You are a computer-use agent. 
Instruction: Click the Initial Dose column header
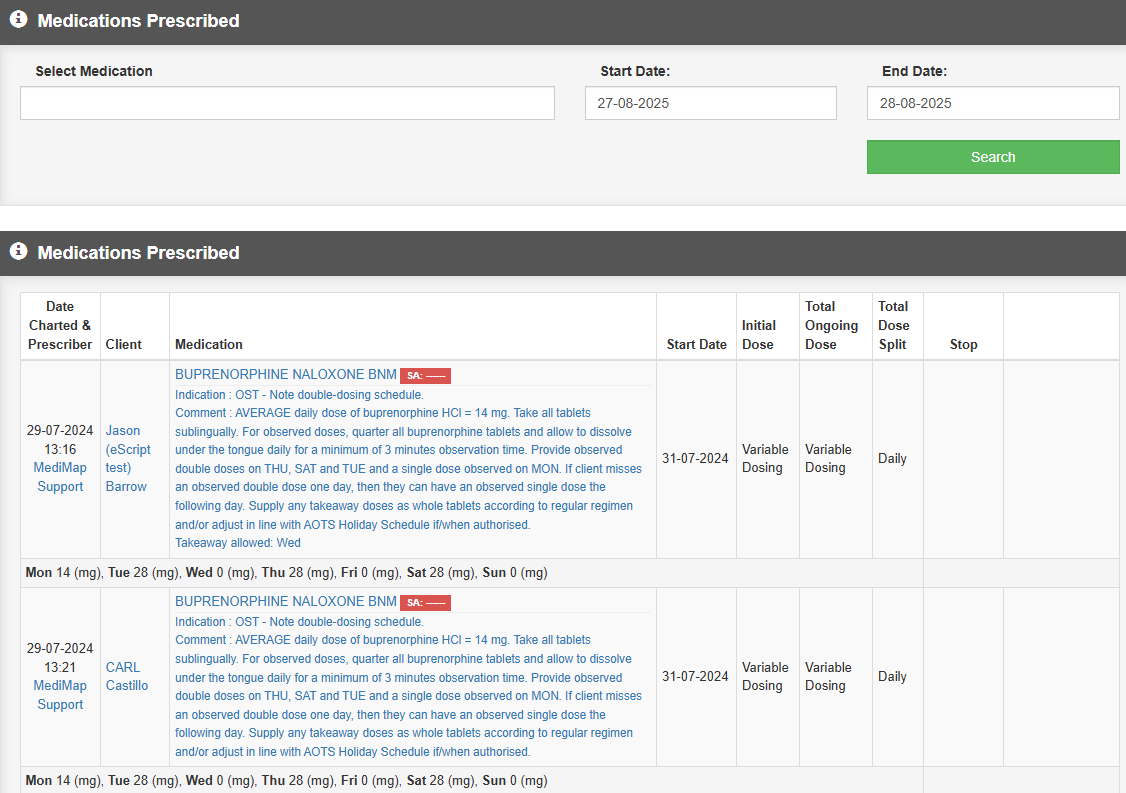759,334
